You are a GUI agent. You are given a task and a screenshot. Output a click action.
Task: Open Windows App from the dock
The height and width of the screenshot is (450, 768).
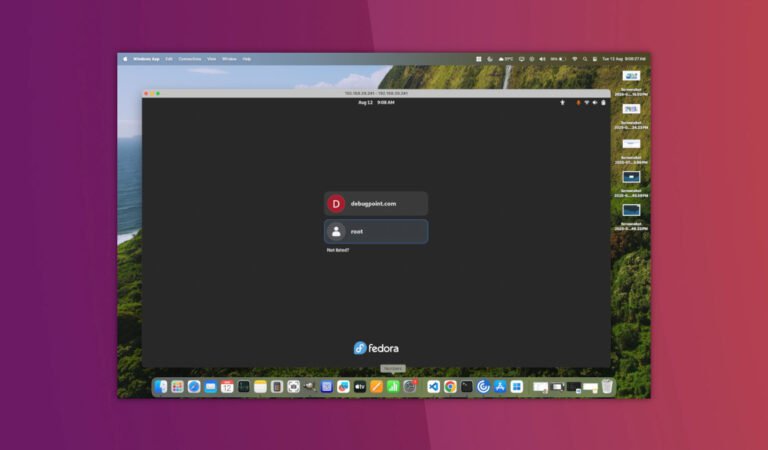click(x=517, y=386)
